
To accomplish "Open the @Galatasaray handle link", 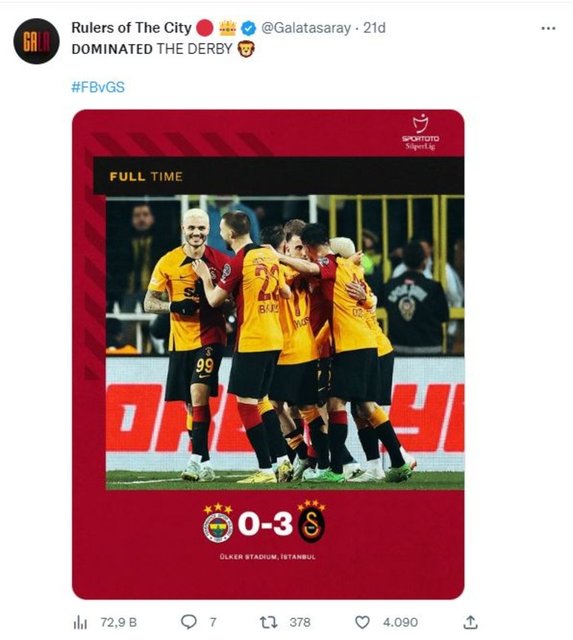I will (x=306, y=28).
